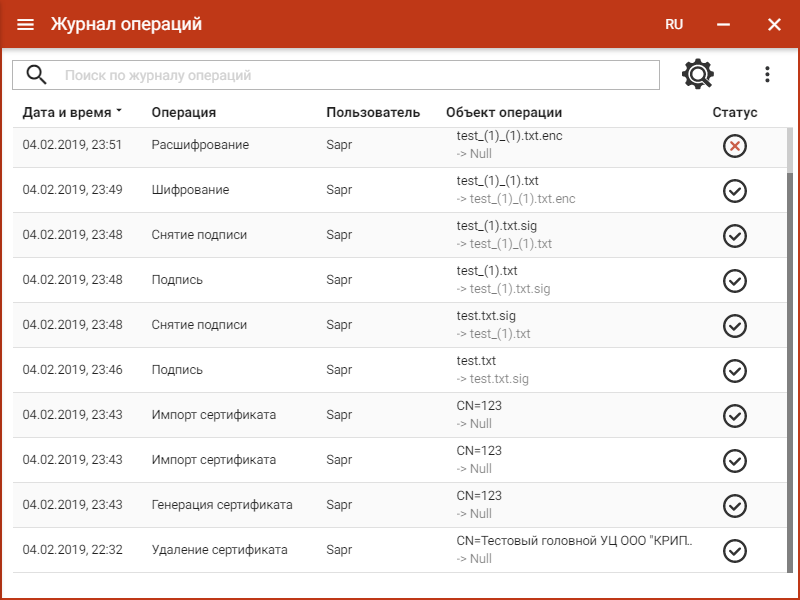Screen dimensions: 800x600
Task: Click the success status icon for Шифрование
Action: 735,191
